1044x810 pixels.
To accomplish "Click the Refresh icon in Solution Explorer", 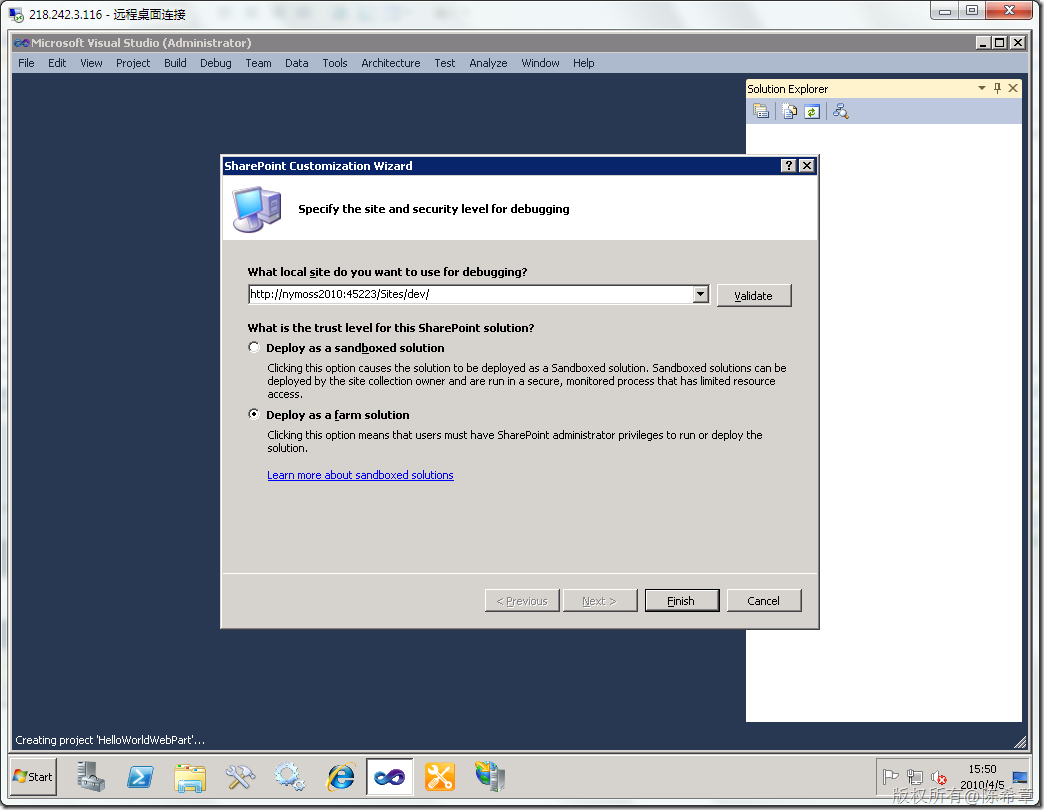I will click(x=812, y=111).
